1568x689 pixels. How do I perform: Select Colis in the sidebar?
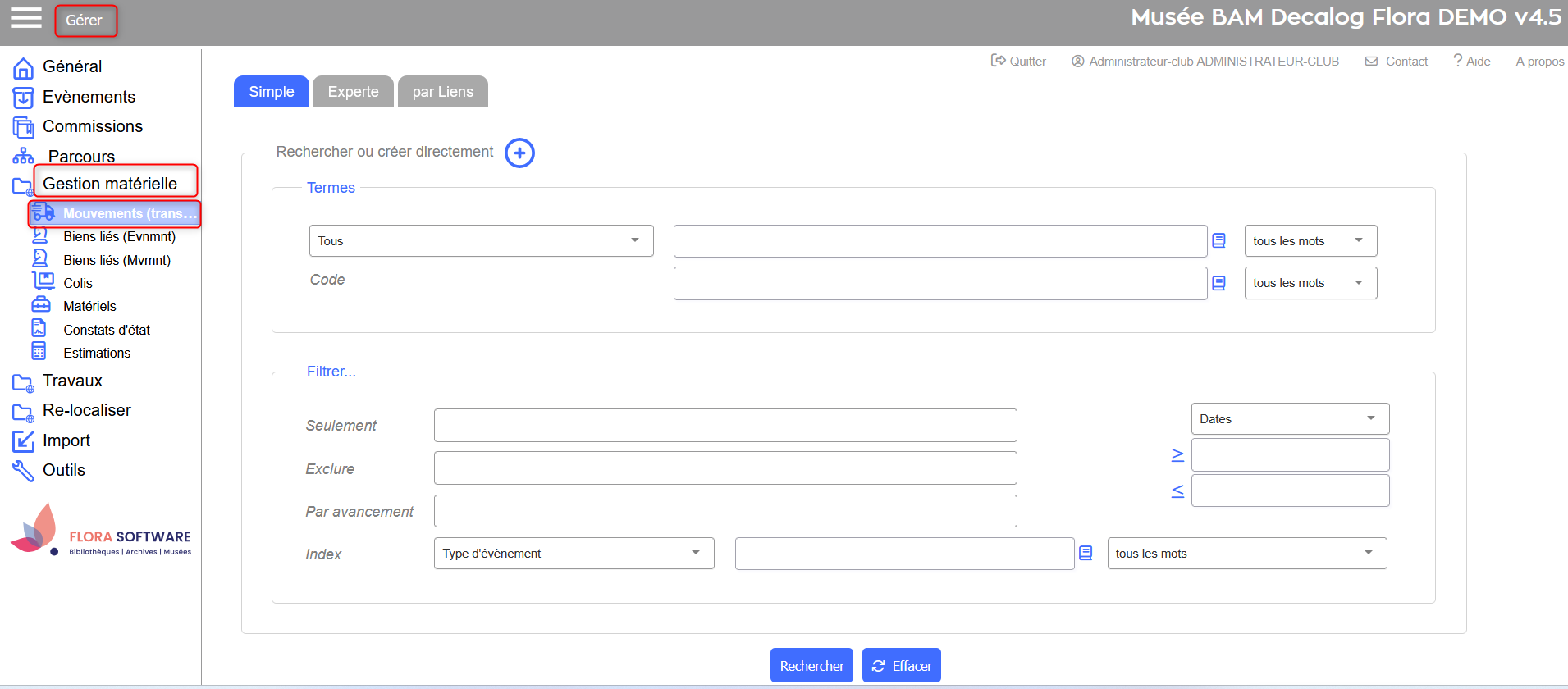pyautogui.click(x=78, y=283)
